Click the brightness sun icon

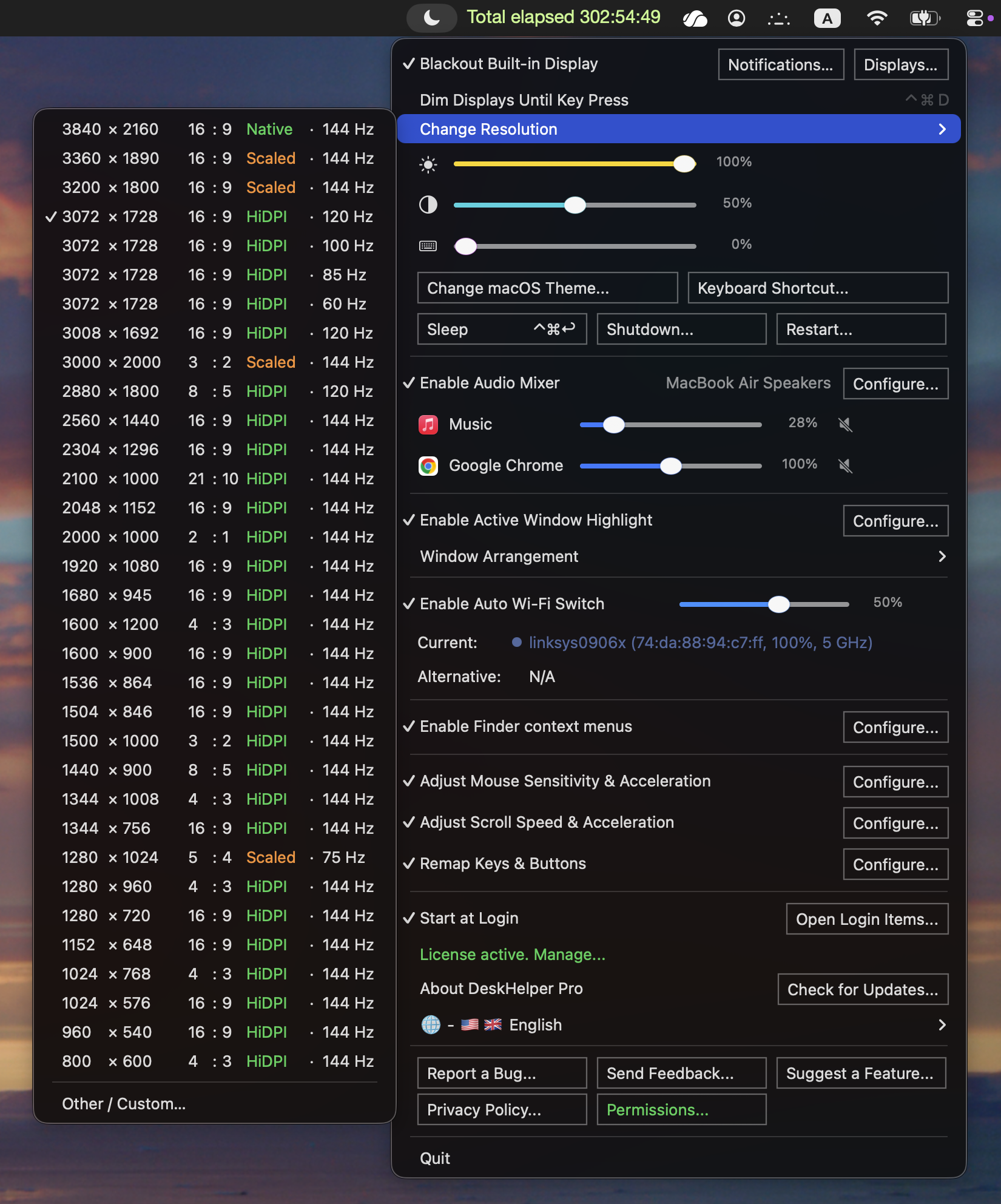coord(428,164)
